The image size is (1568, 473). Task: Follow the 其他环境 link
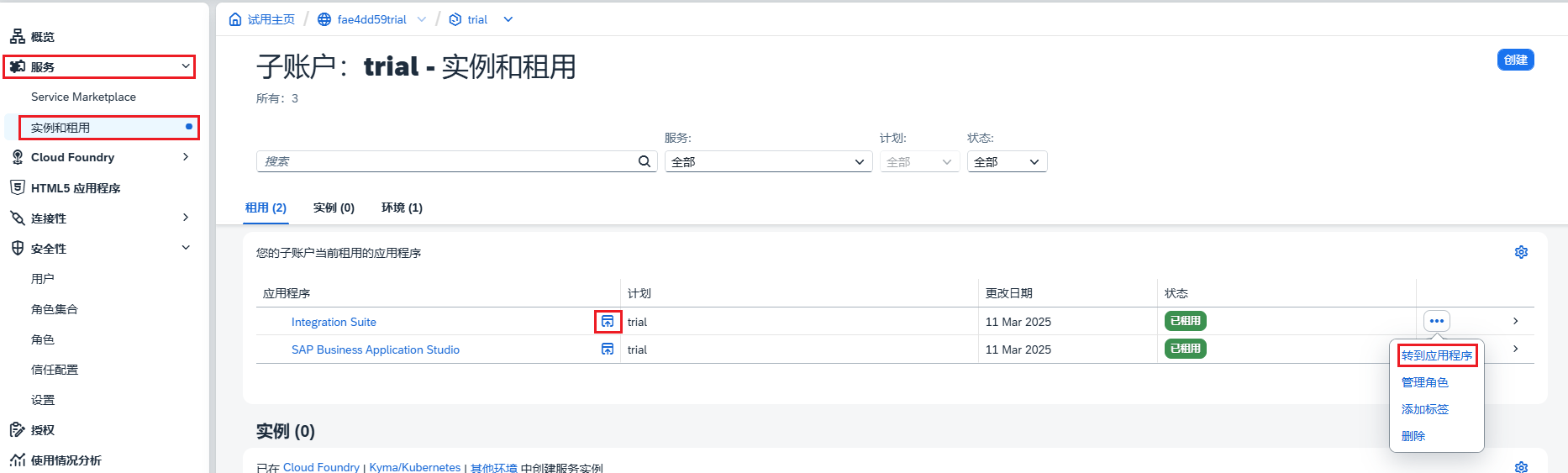pyautogui.click(x=494, y=468)
